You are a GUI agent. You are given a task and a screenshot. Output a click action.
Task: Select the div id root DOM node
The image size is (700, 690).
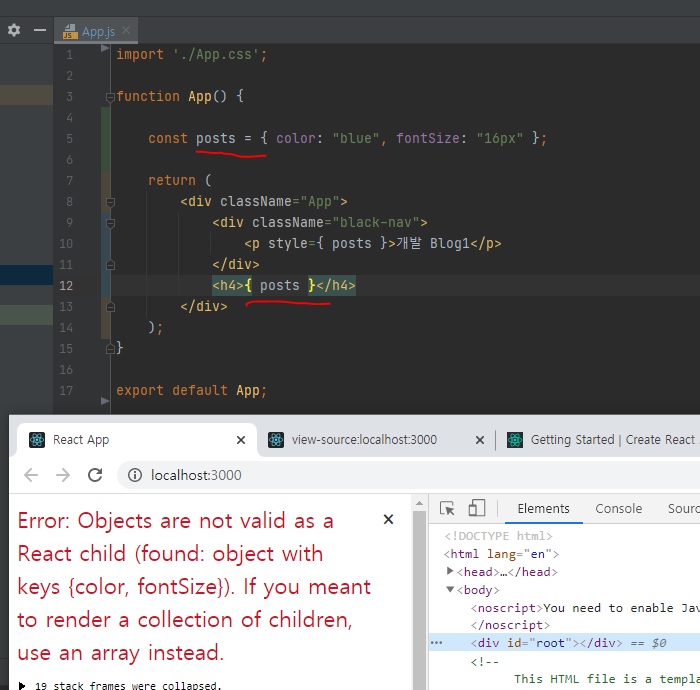coord(546,643)
